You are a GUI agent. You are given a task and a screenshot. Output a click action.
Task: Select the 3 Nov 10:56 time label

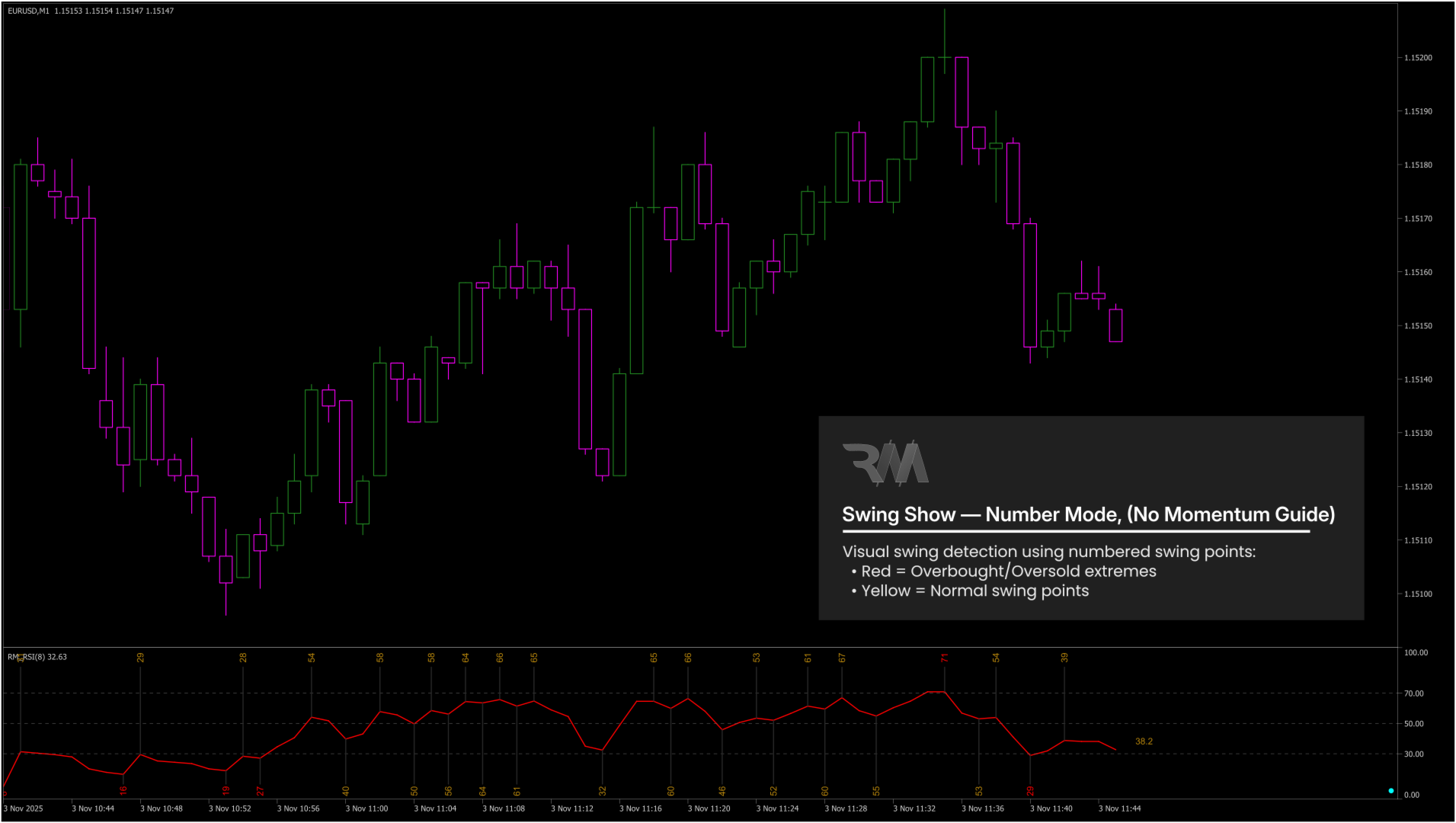coord(299,809)
